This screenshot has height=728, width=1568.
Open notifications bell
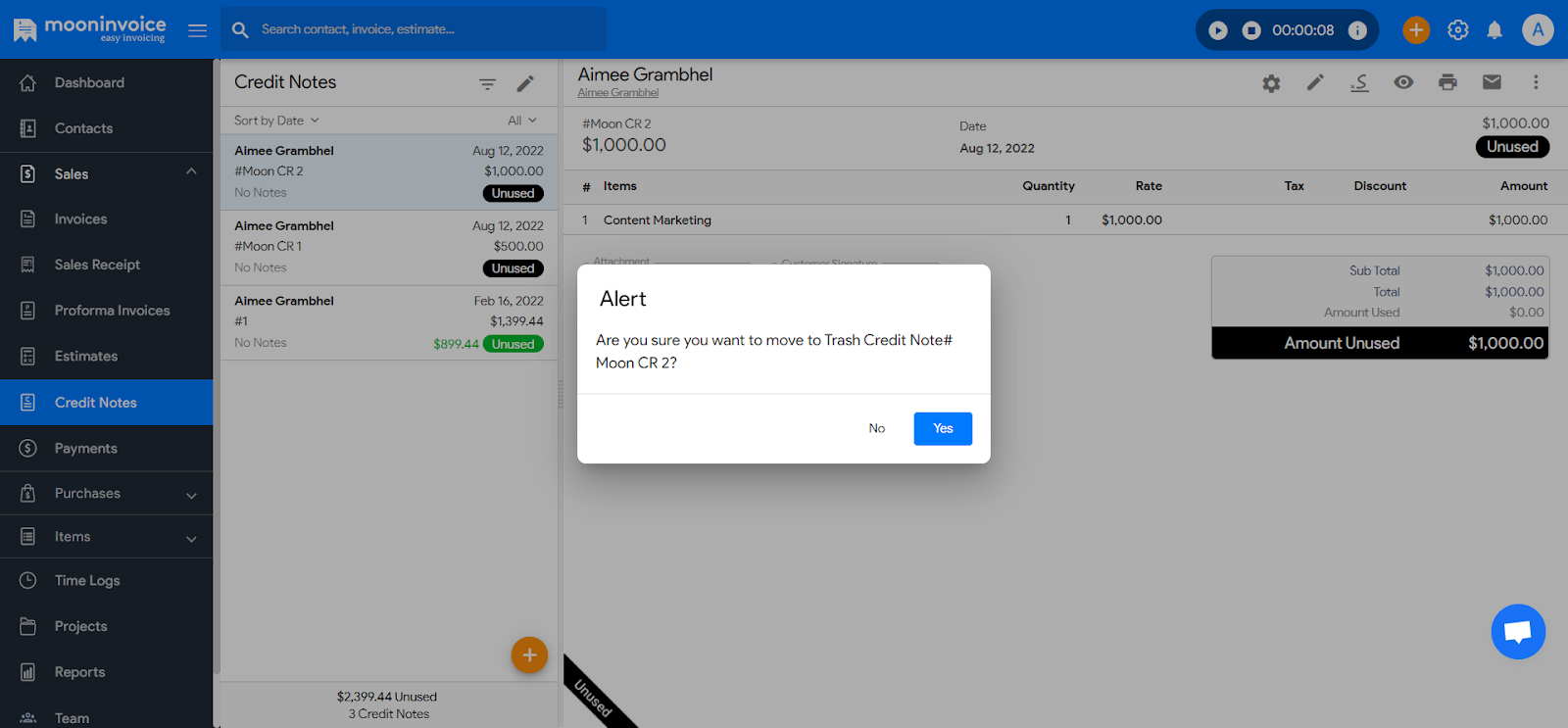(x=1494, y=30)
